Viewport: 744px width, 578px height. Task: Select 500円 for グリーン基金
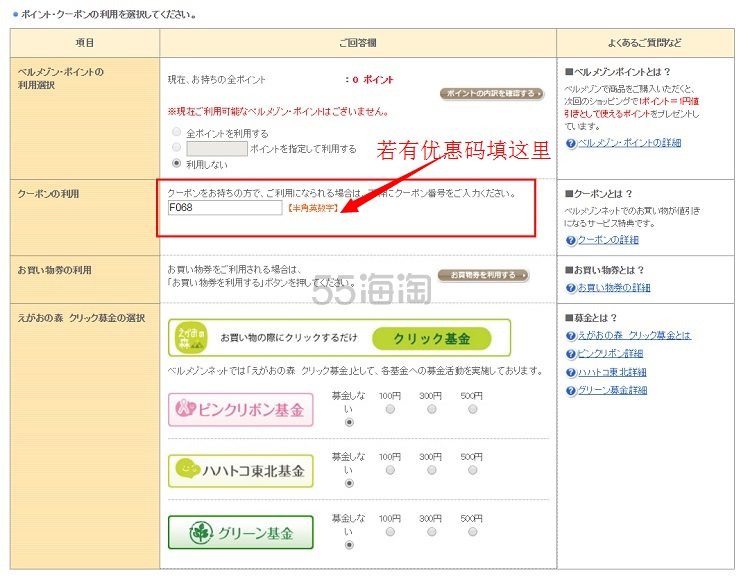(473, 532)
